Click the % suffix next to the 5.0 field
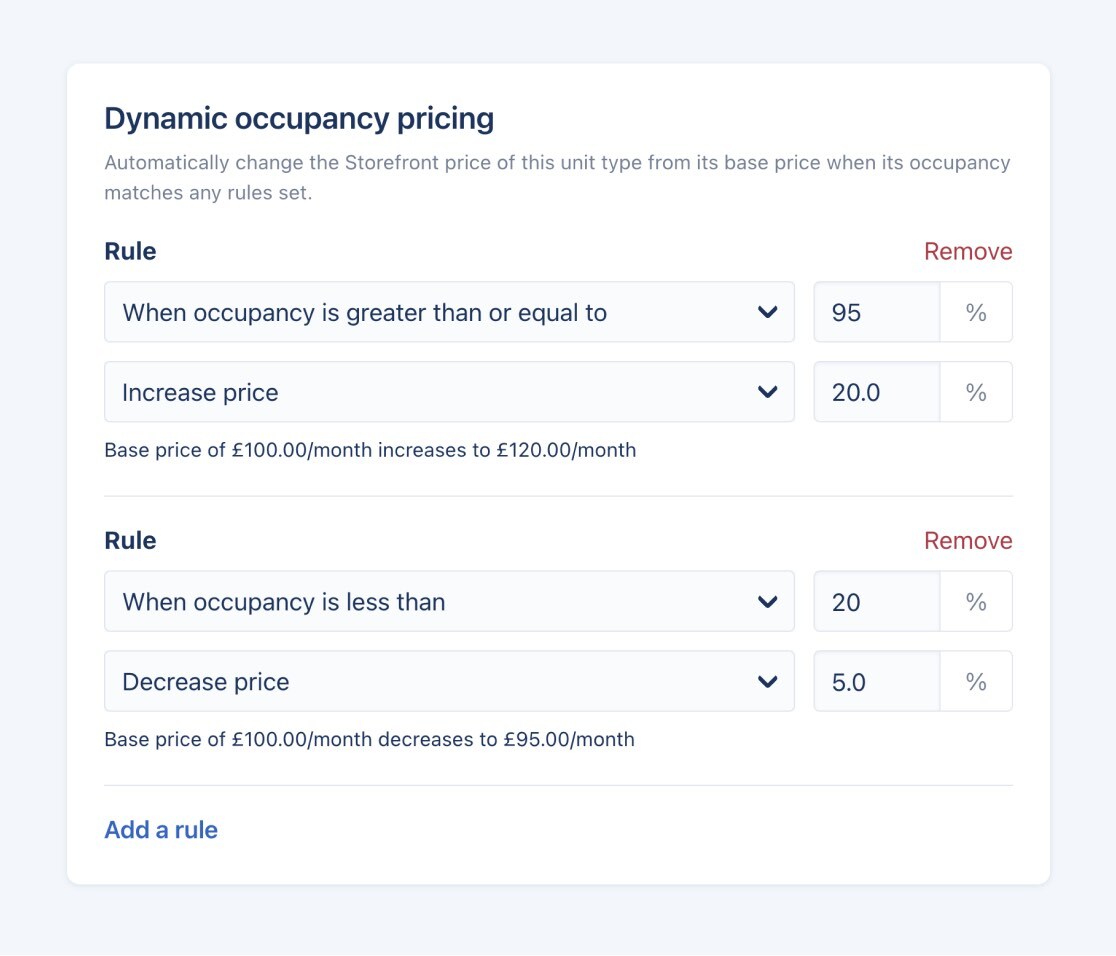Viewport: 1116px width, 956px height. pos(977,681)
